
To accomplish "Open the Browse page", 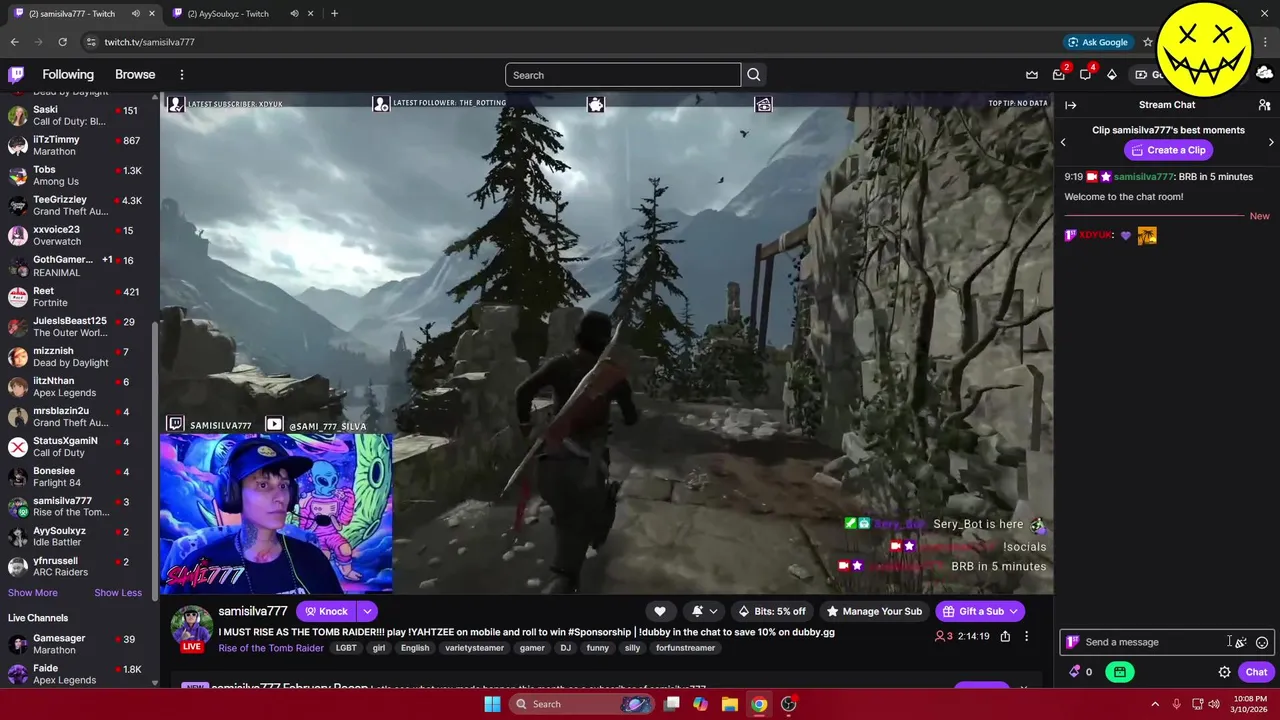I will pos(135,75).
